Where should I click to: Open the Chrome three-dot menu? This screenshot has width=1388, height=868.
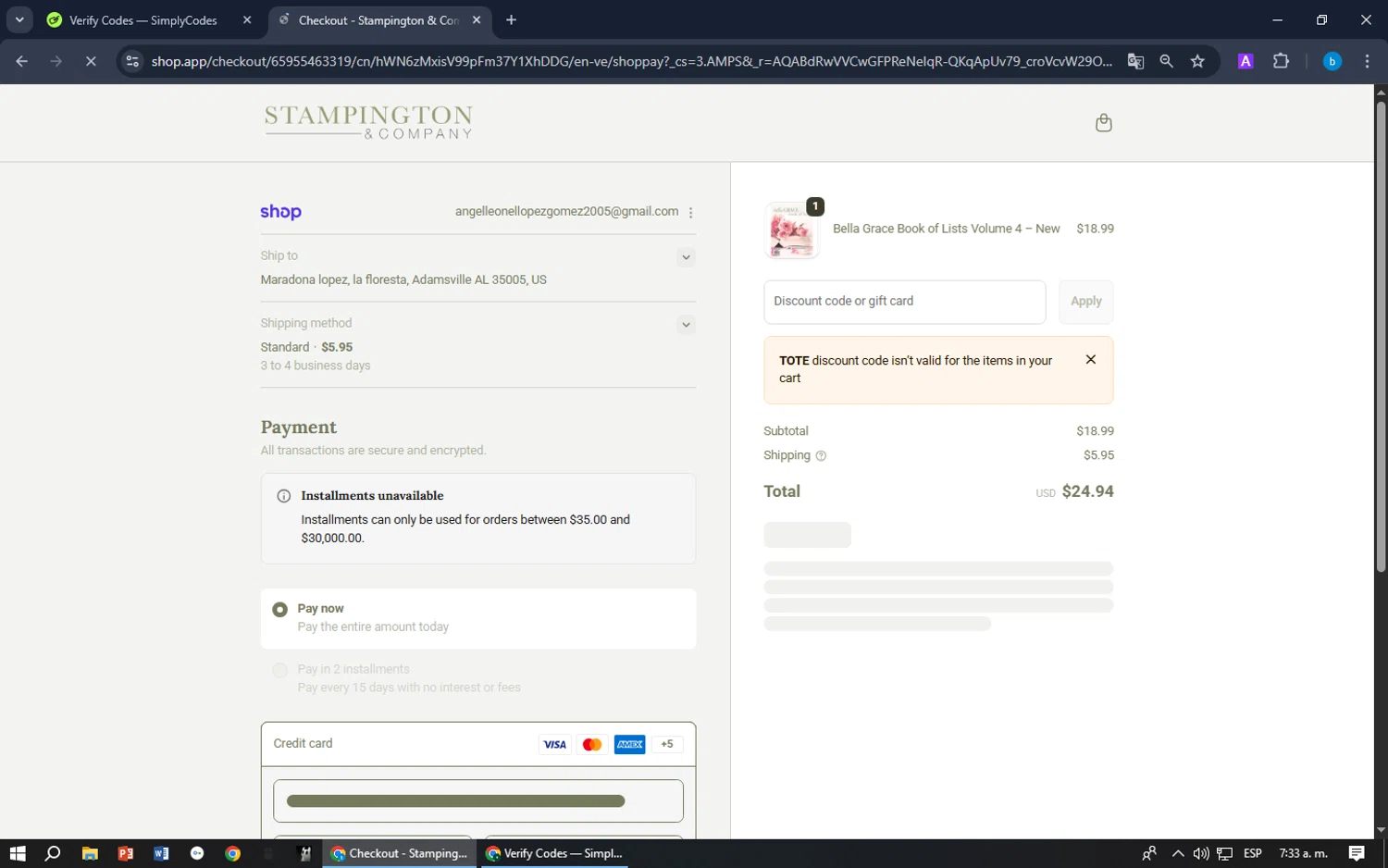(x=1367, y=61)
